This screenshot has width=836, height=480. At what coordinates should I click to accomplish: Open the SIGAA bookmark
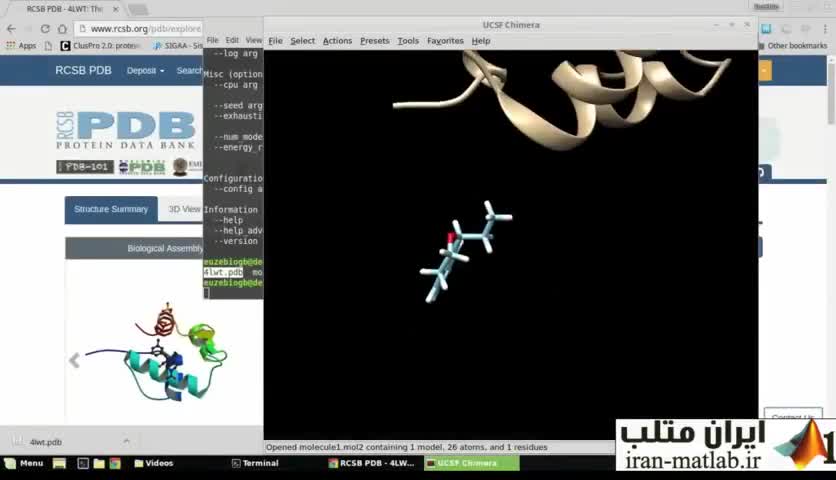(x=177, y=46)
